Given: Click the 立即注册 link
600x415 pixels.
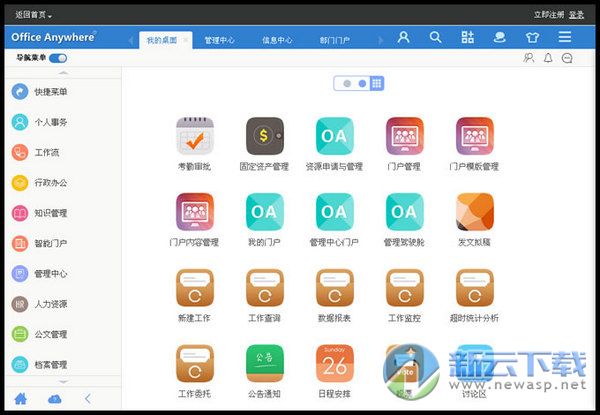Looking at the screenshot, I should point(549,15).
